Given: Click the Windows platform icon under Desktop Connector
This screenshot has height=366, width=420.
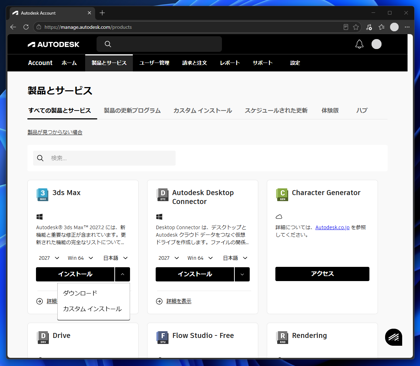Looking at the screenshot, I should [159, 217].
